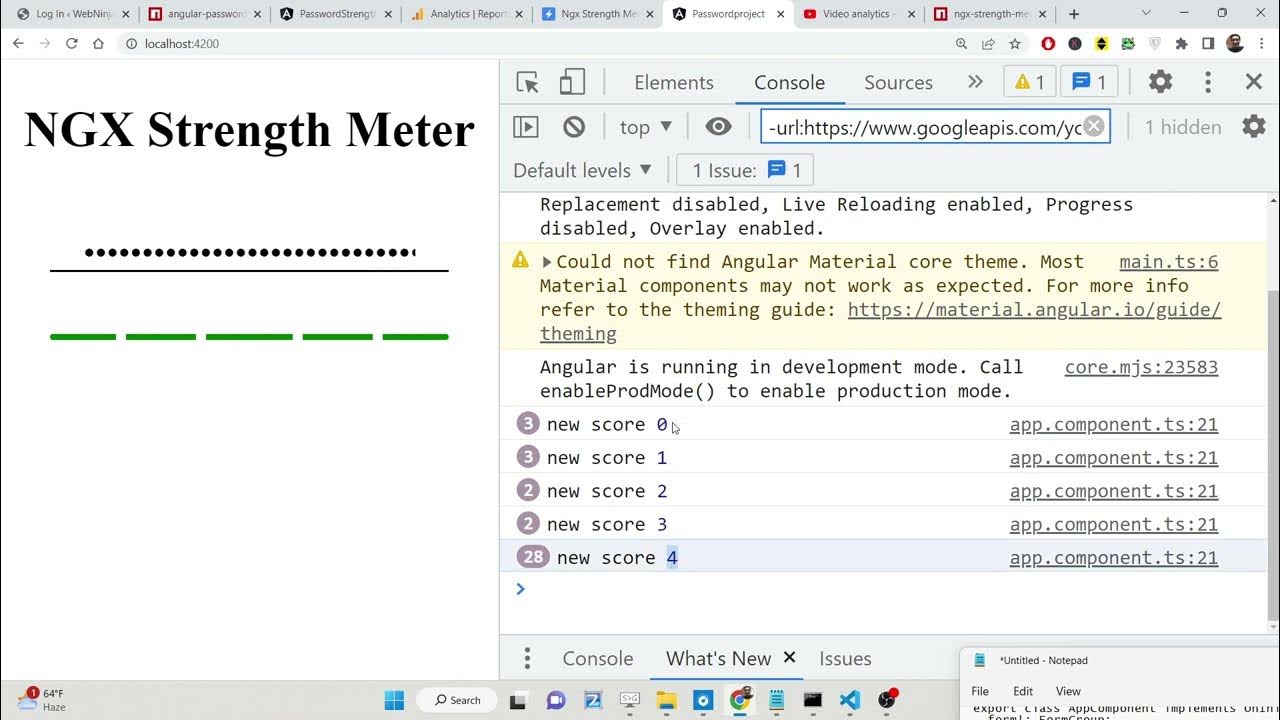The image size is (1280, 720).
Task: Open the top JavaScript context dropdown
Action: [645, 127]
